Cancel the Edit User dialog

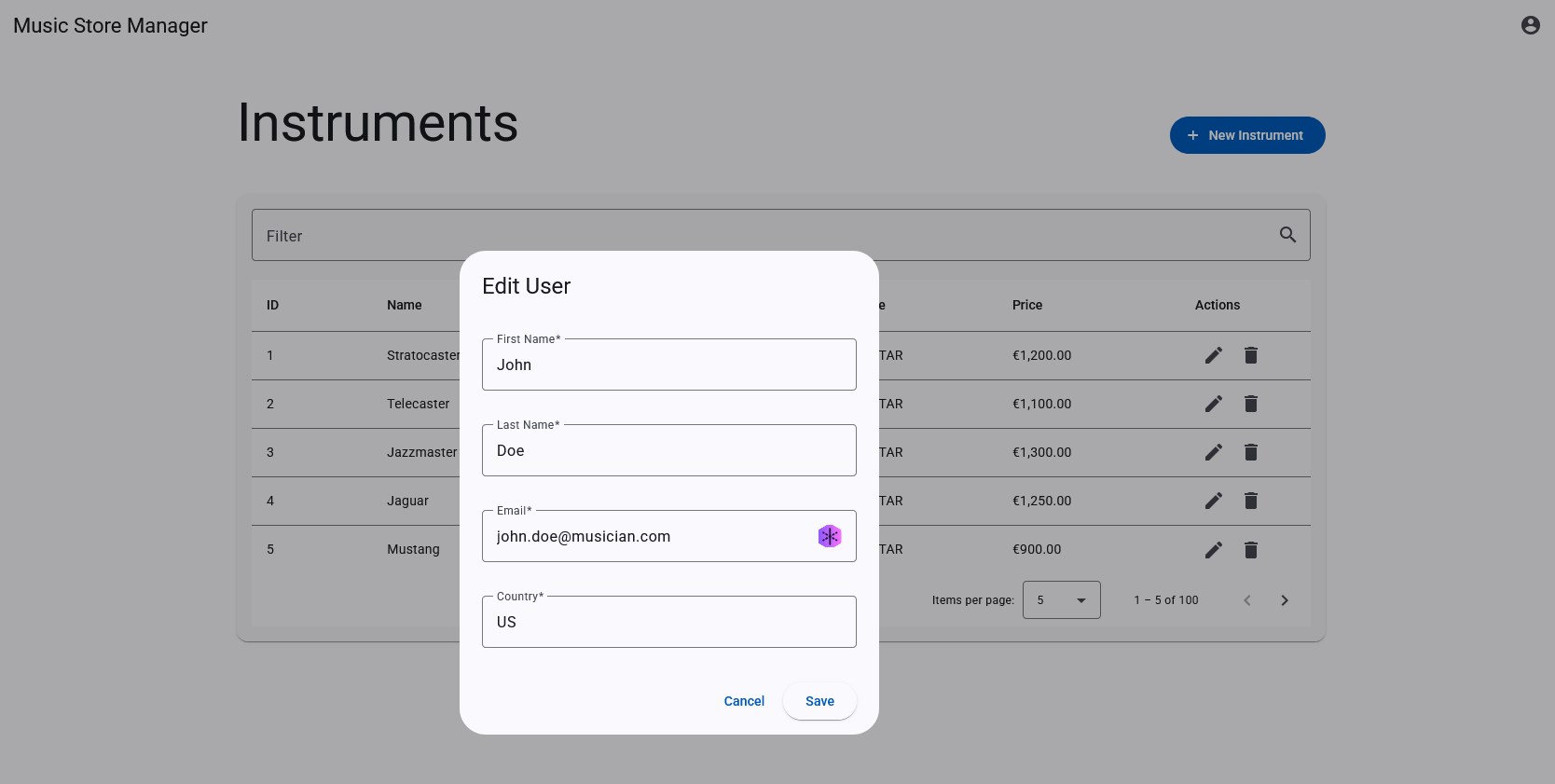click(744, 701)
